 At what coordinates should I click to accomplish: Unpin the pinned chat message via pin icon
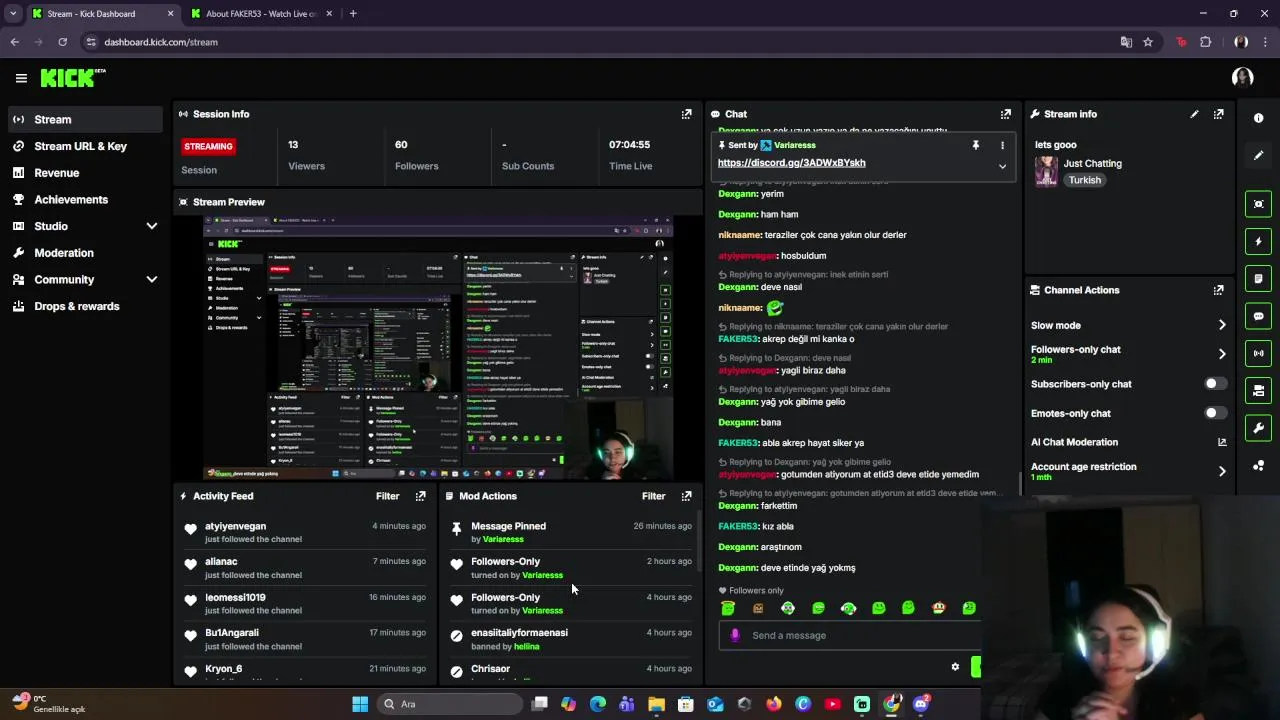(x=975, y=145)
